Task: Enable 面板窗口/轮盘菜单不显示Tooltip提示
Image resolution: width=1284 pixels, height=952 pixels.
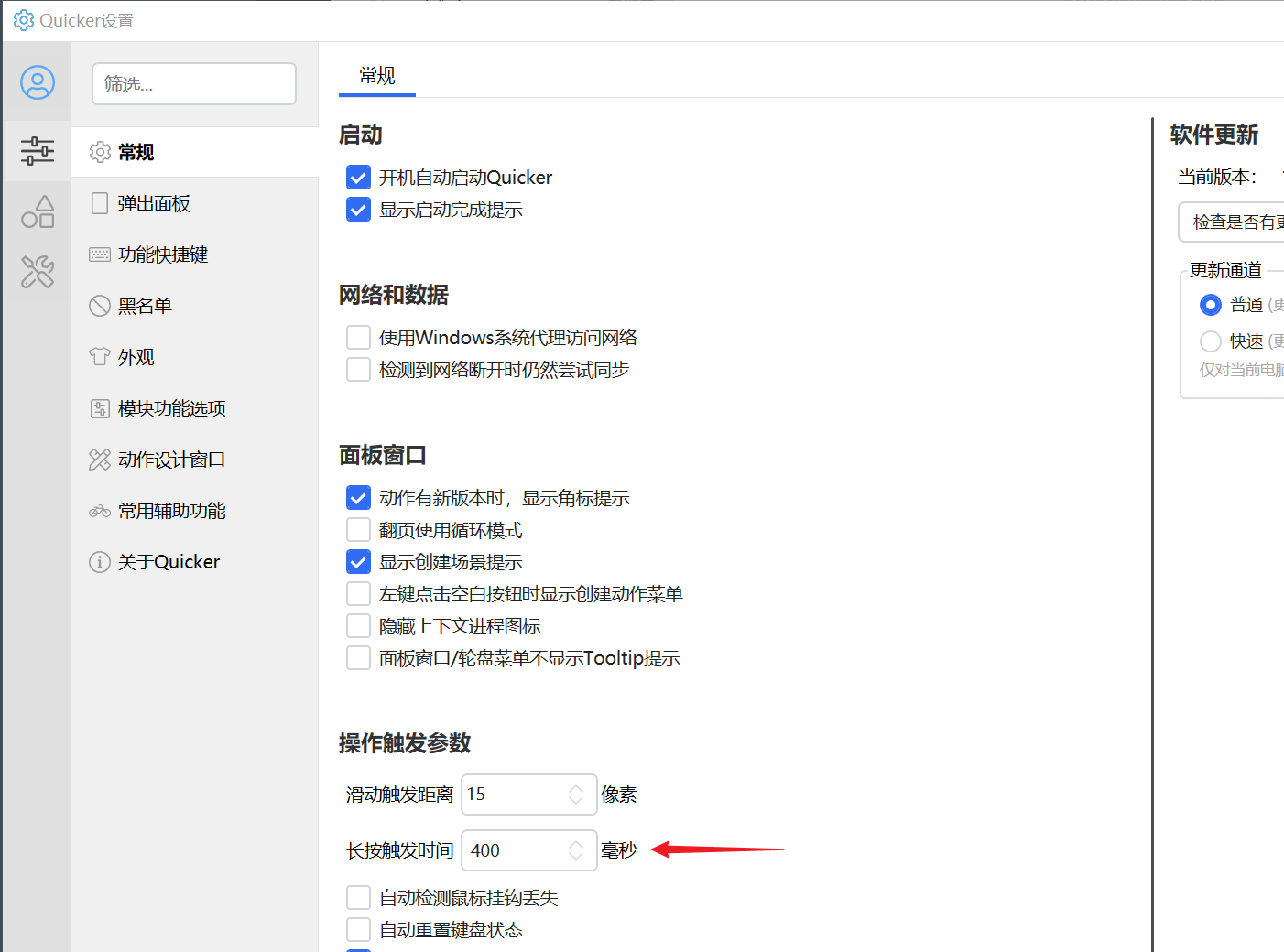Action: 359,658
